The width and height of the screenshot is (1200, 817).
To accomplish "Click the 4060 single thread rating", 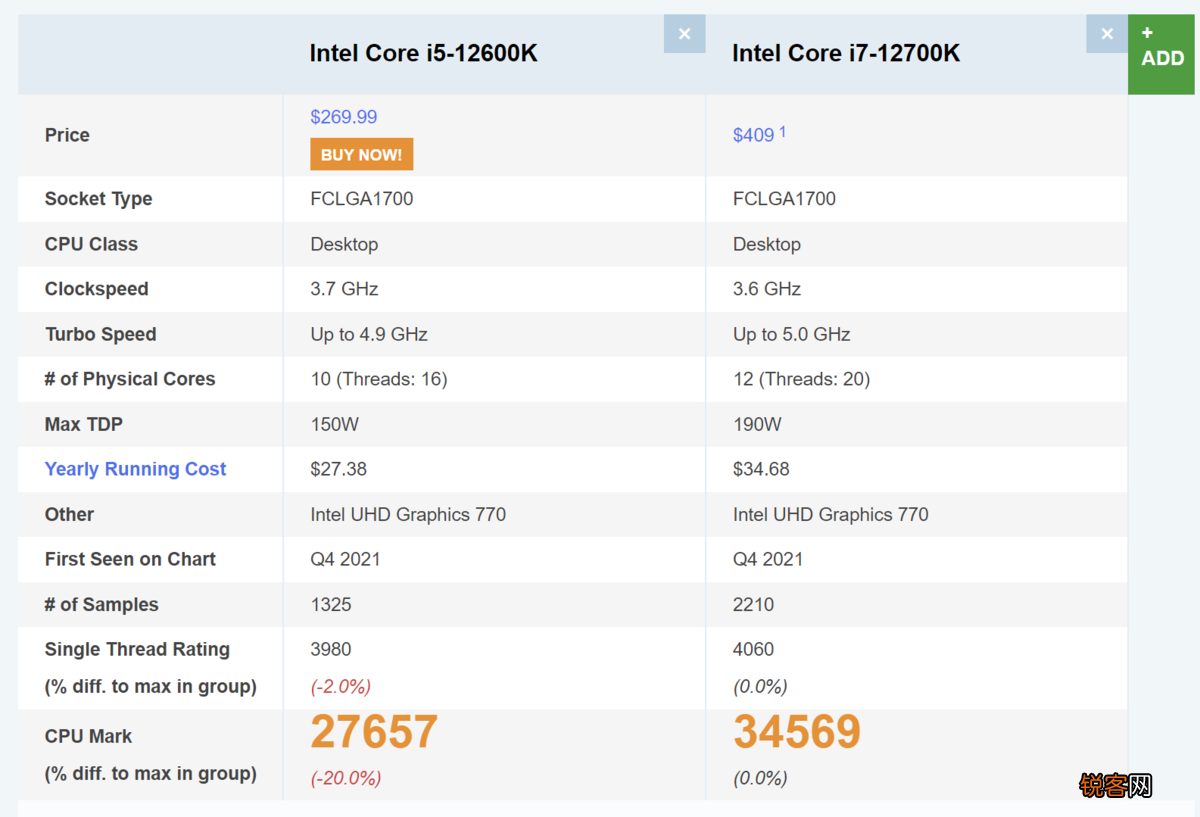I will 754,649.
